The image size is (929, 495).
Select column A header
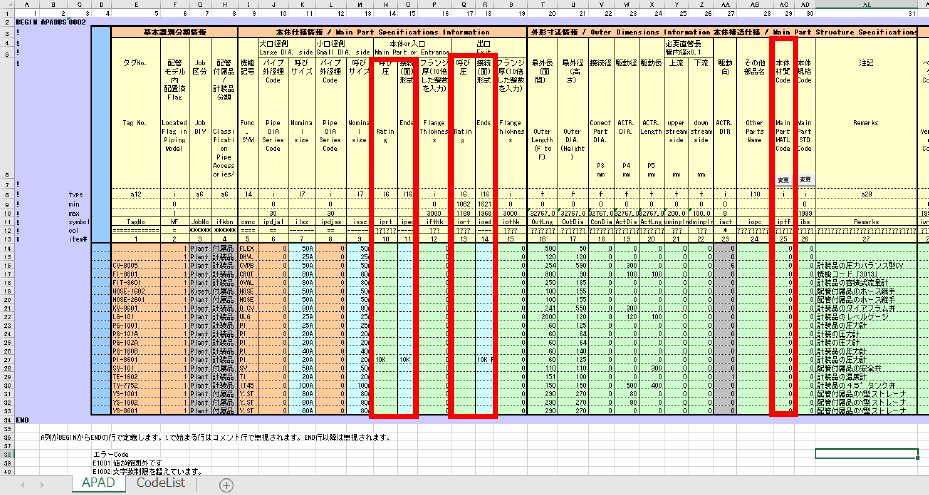pos(26,4)
